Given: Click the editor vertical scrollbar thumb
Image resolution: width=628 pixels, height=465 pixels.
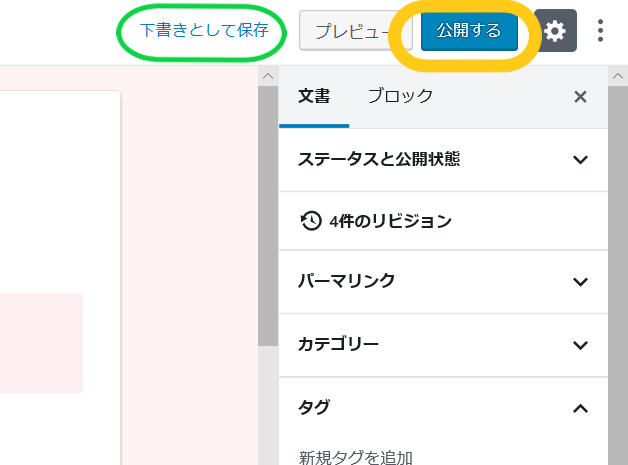Looking at the screenshot, I should click(268, 215).
